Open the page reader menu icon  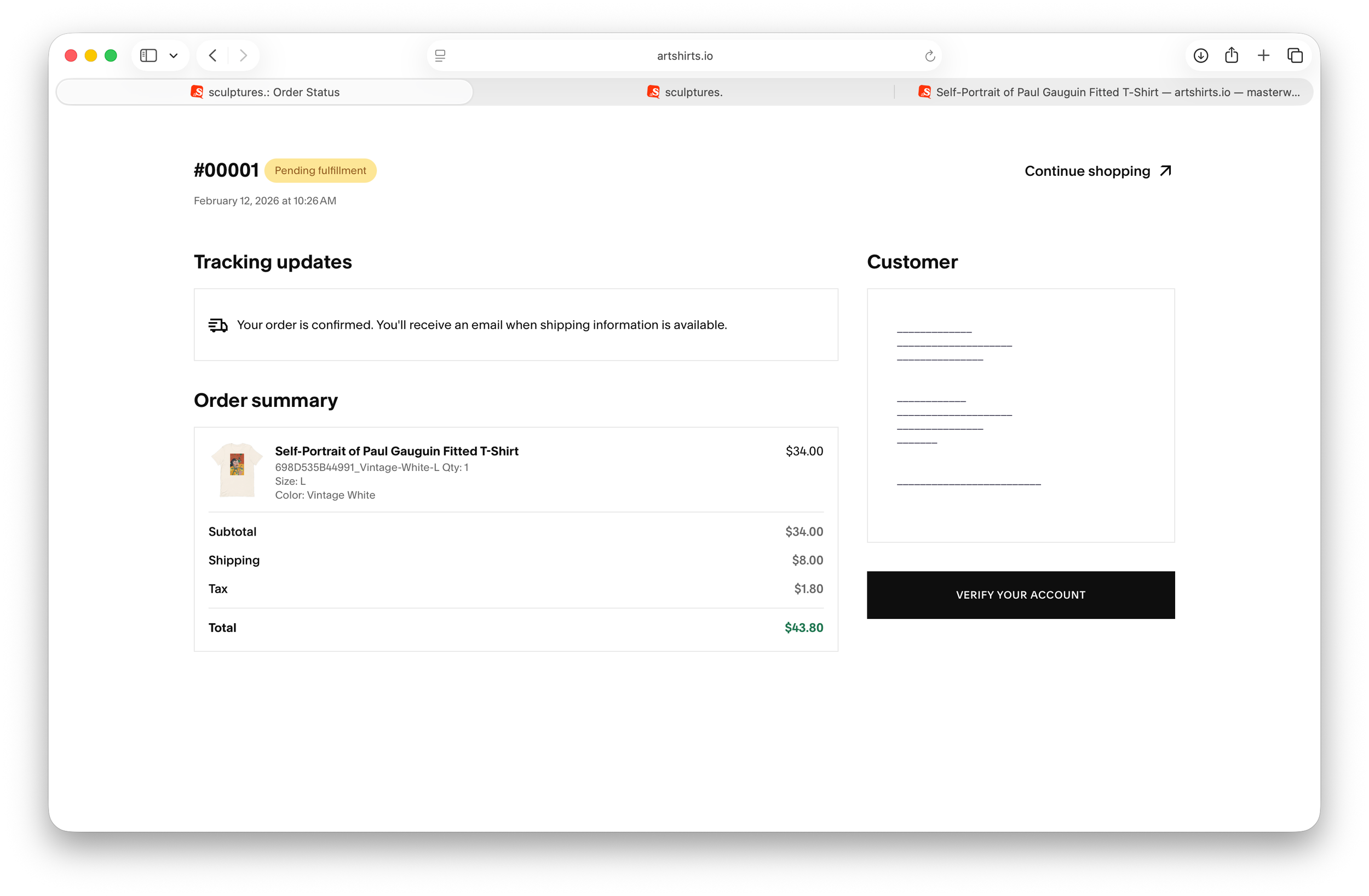(x=440, y=55)
